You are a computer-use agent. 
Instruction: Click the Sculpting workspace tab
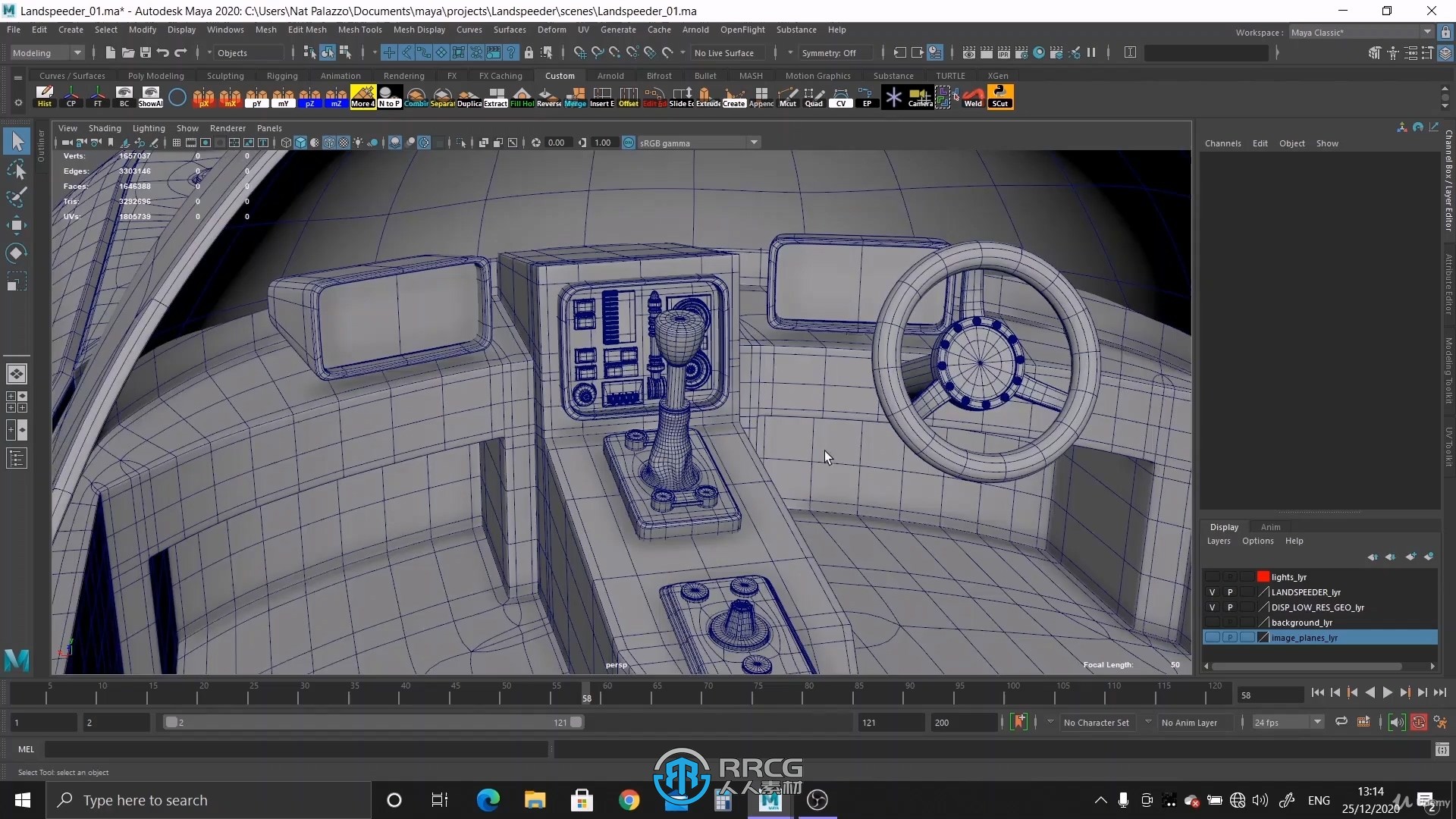click(225, 76)
